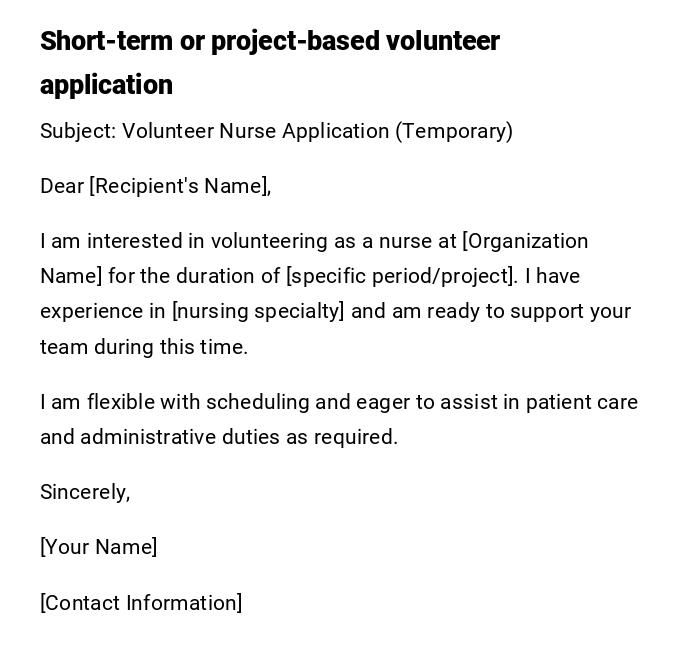Click the word "Subject:" in the subject line

tap(77, 131)
